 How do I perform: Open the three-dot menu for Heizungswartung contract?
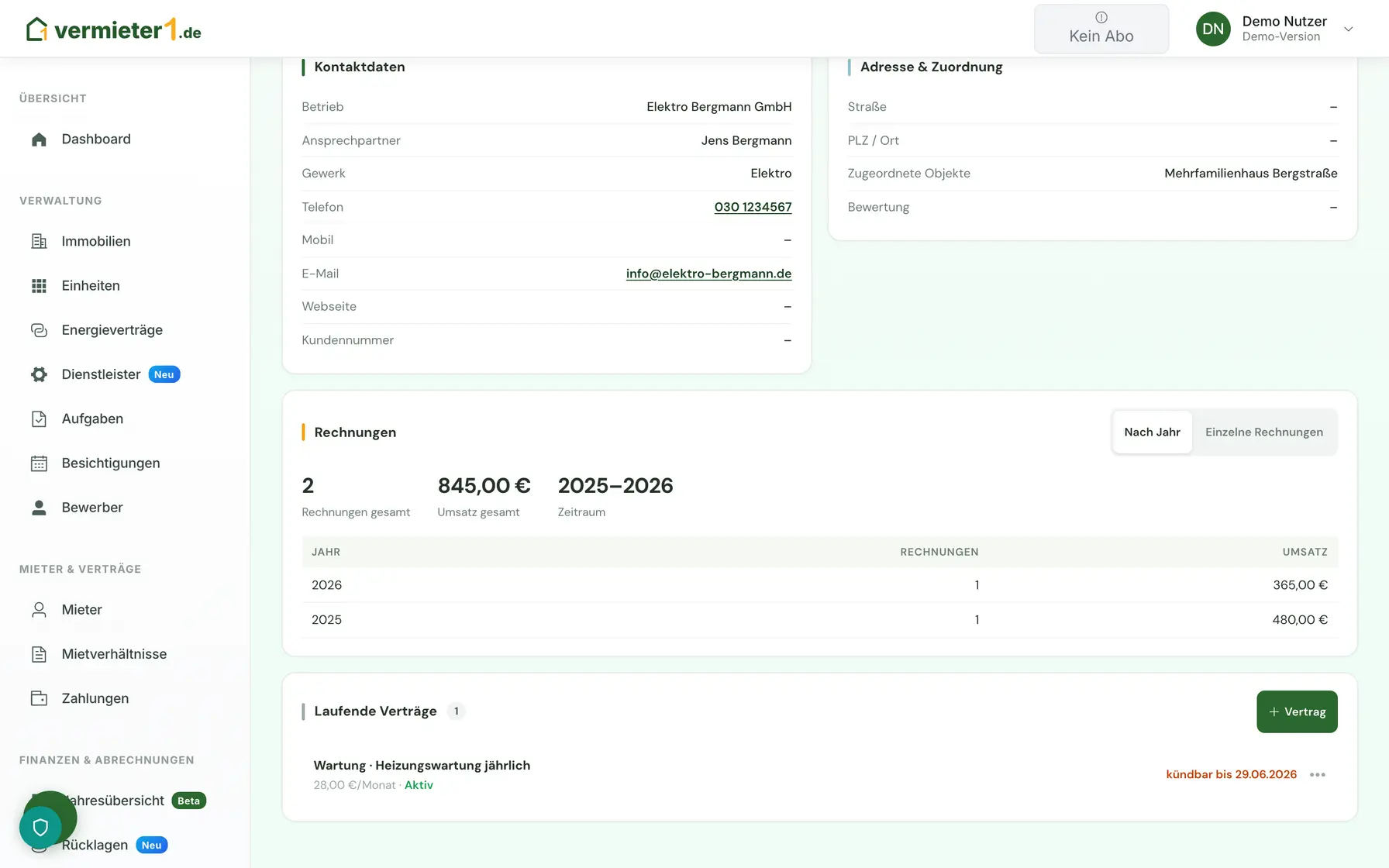pyautogui.click(x=1318, y=774)
